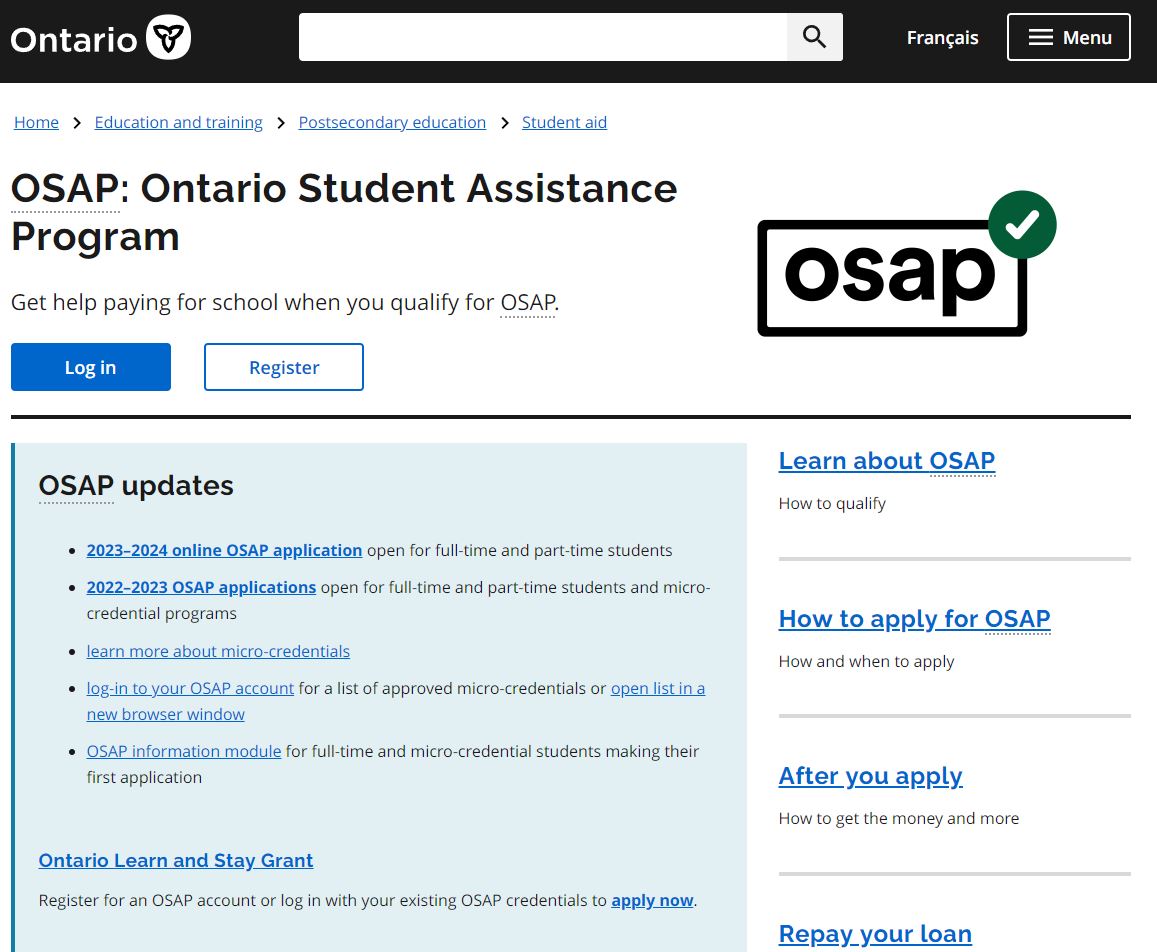Open the hamburger Menu button
The height and width of the screenshot is (952, 1157).
[x=1068, y=37]
